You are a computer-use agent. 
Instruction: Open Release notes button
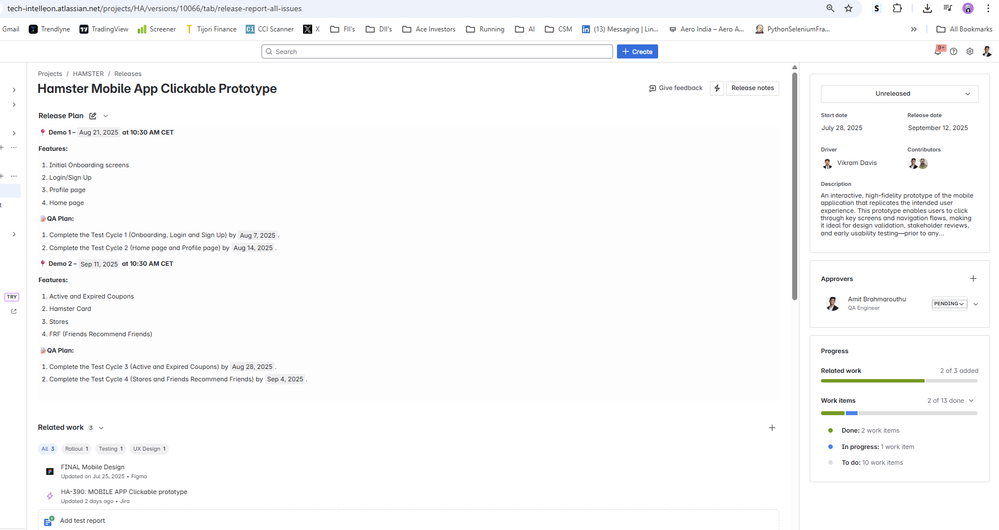coord(752,88)
